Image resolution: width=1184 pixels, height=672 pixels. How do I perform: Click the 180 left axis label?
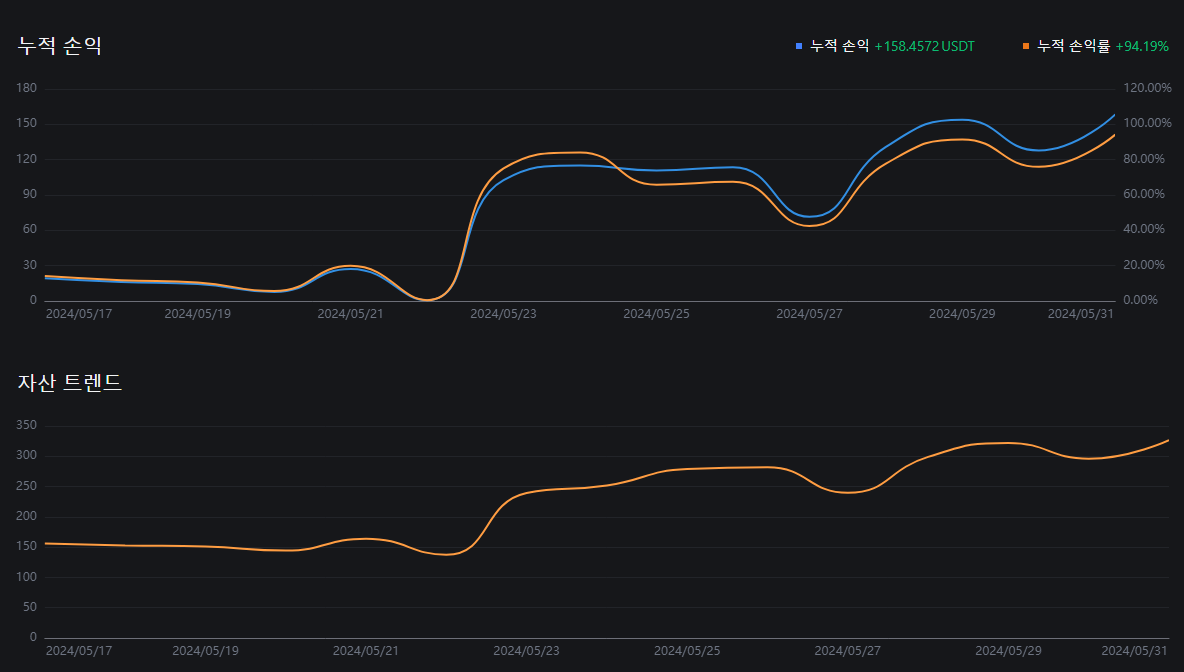[27, 88]
